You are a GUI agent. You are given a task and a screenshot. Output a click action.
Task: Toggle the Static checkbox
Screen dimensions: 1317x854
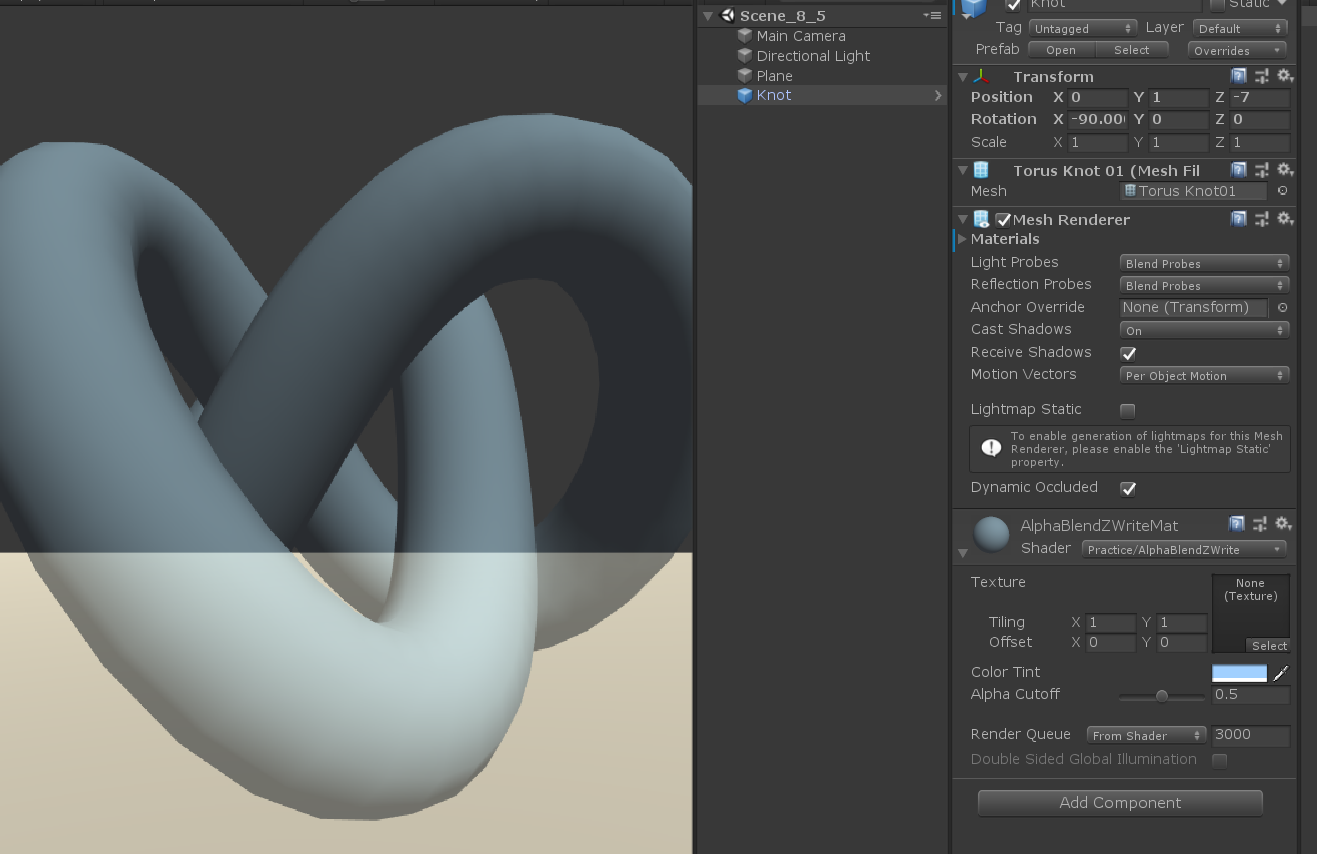tap(1217, 4)
